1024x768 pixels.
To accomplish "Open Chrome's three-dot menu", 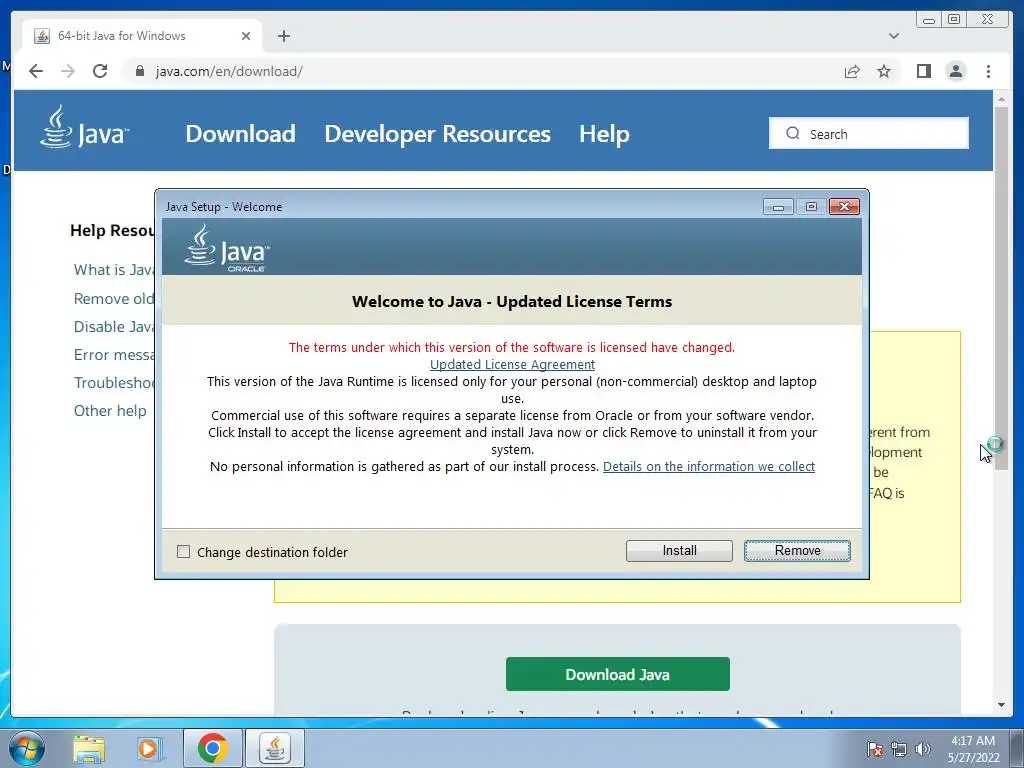I will [988, 71].
